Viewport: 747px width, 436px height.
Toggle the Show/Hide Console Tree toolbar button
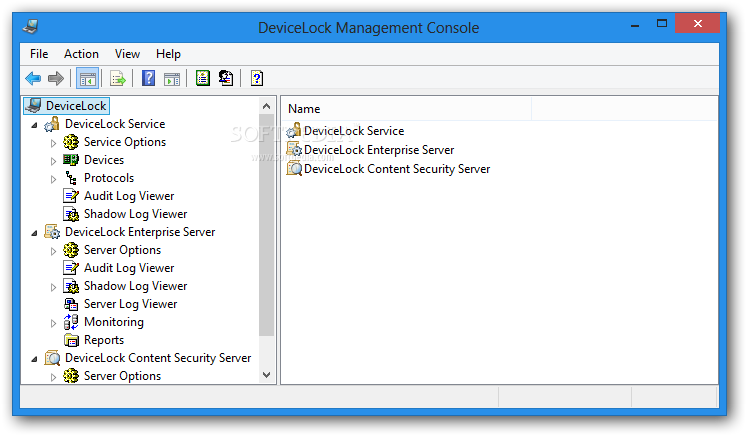88,78
